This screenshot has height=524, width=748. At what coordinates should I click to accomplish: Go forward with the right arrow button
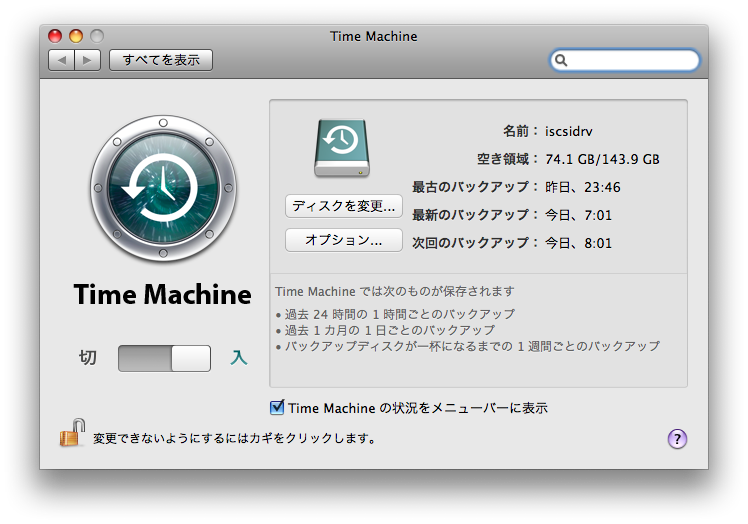pos(87,60)
